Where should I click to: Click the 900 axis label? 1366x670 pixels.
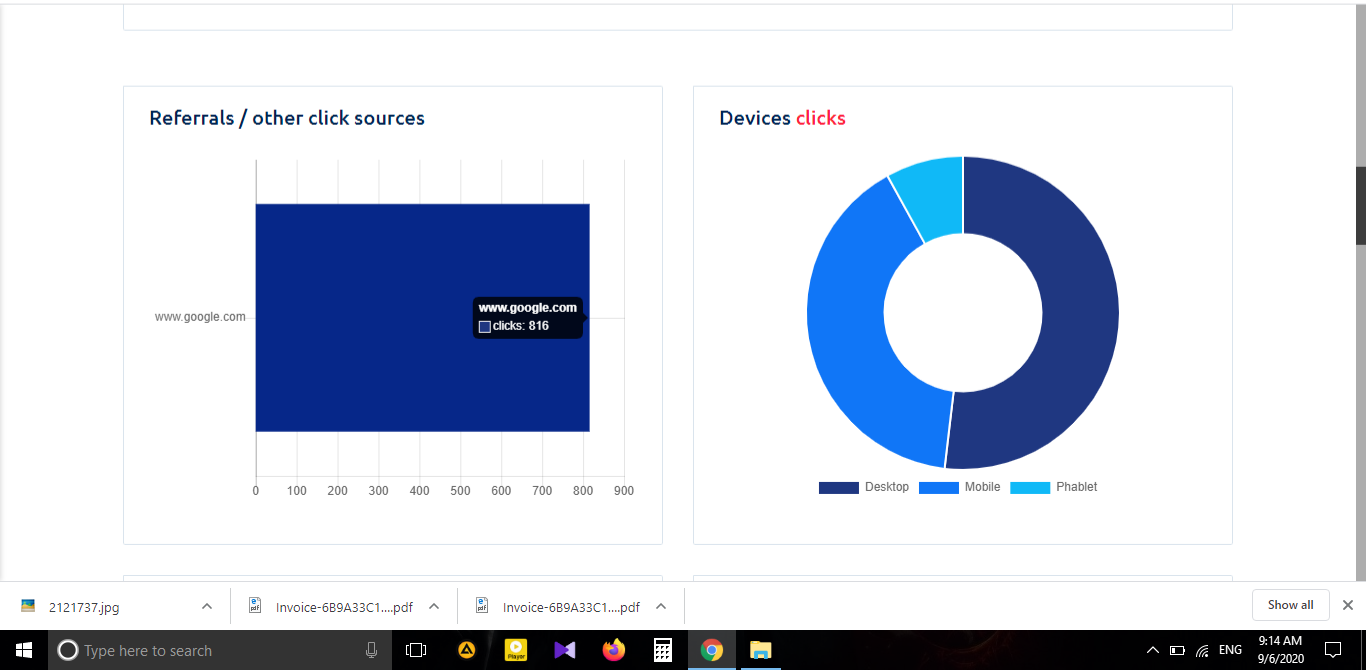tap(624, 491)
